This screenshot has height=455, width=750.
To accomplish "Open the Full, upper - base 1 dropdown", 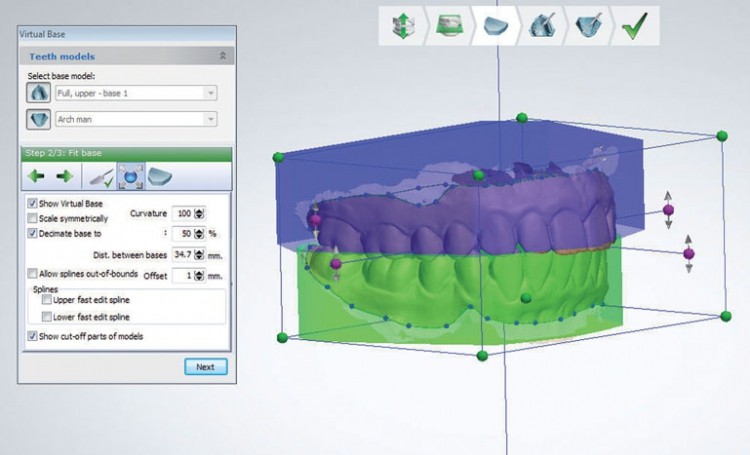I will [x=136, y=93].
